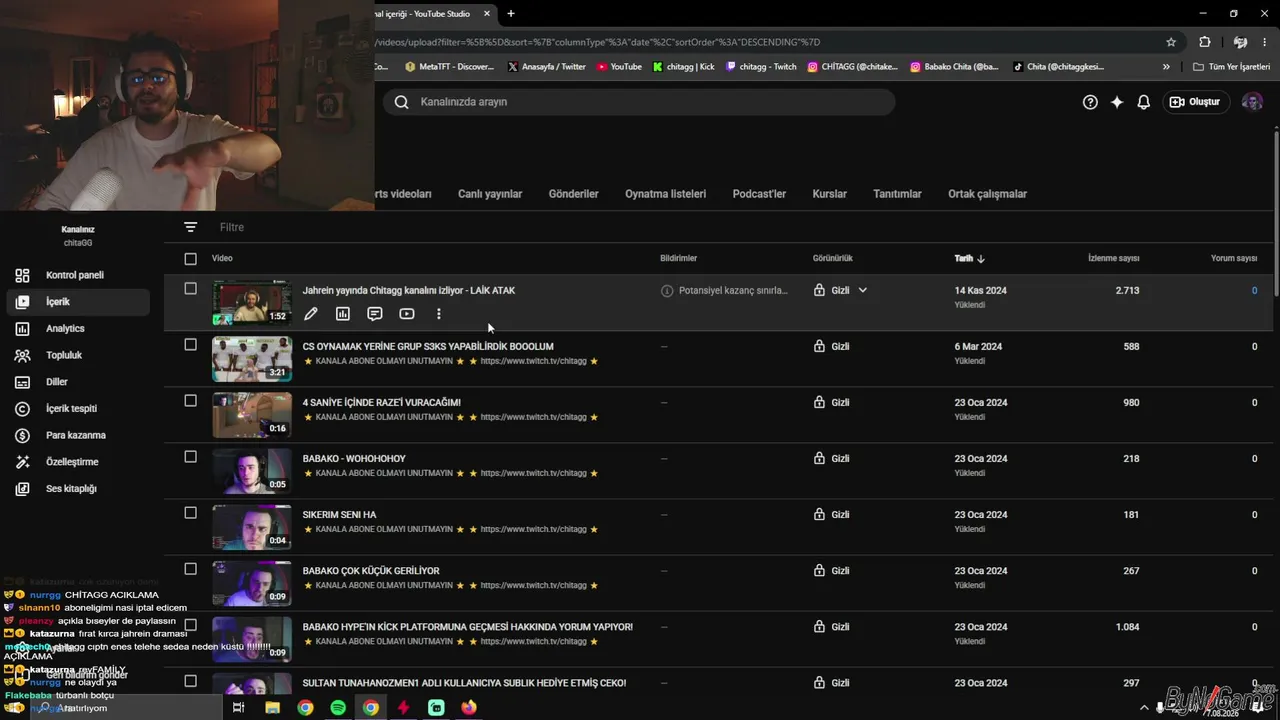This screenshot has width=1280, height=720.
Task: Open YouTube Studio help
Action: pos(1090,102)
